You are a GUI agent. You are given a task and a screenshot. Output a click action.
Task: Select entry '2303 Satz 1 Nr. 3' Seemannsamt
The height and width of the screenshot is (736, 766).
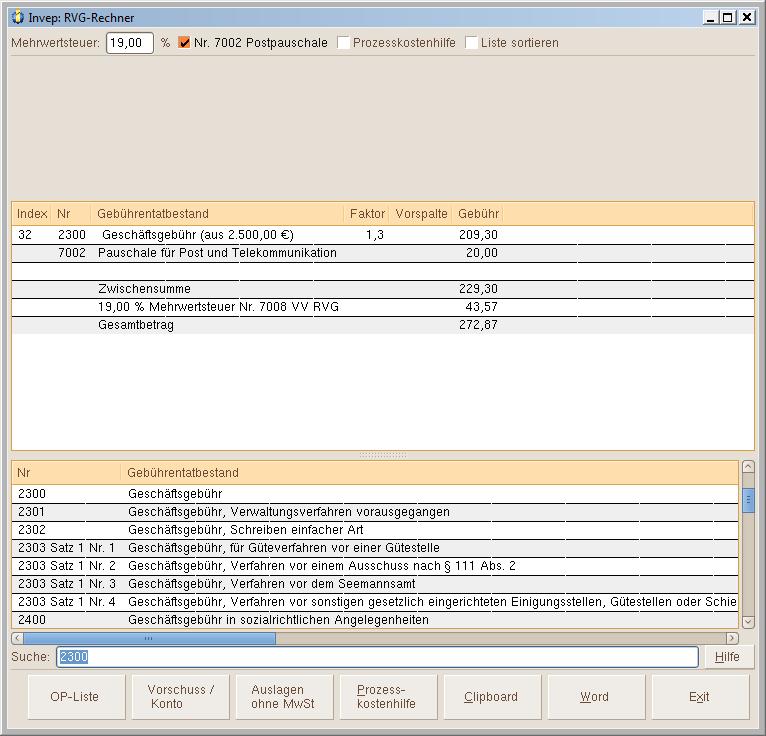[375, 584]
